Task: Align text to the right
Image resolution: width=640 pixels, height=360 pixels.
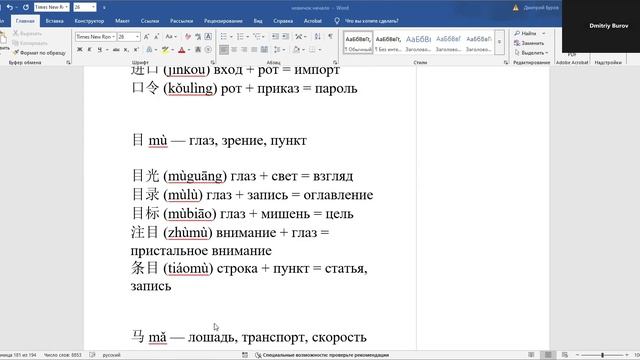Action: [x=244, y=50]
